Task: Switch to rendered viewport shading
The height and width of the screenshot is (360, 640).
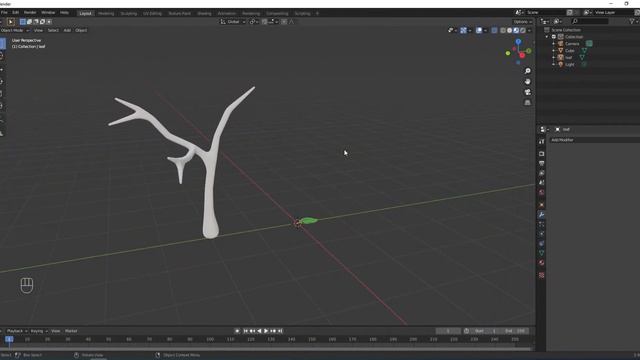Action: (x=522, y=30)
